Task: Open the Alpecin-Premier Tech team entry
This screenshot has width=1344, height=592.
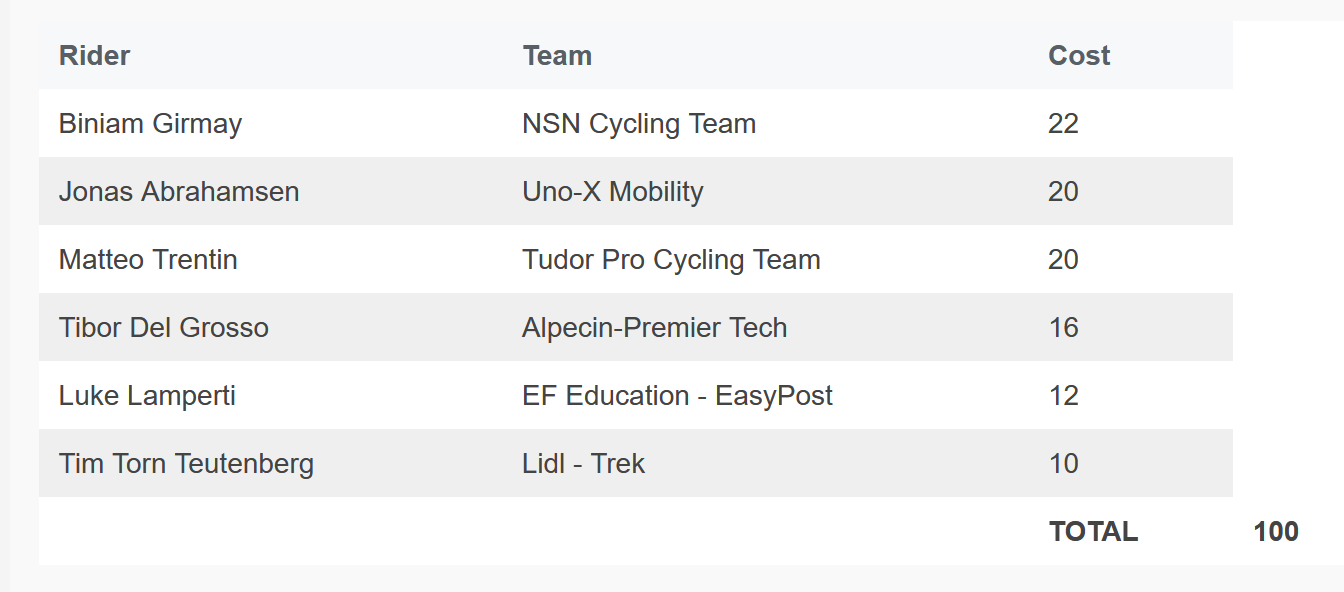Action: point(655,328)
